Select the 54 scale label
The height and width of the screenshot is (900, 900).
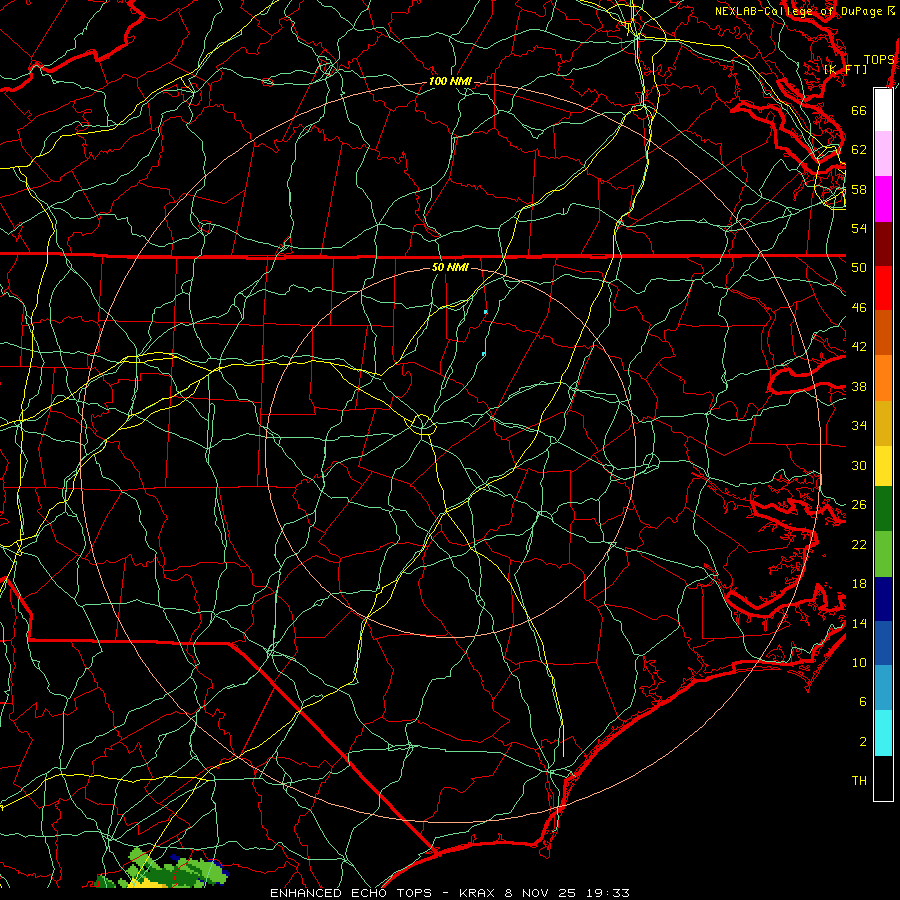[859, 228]
